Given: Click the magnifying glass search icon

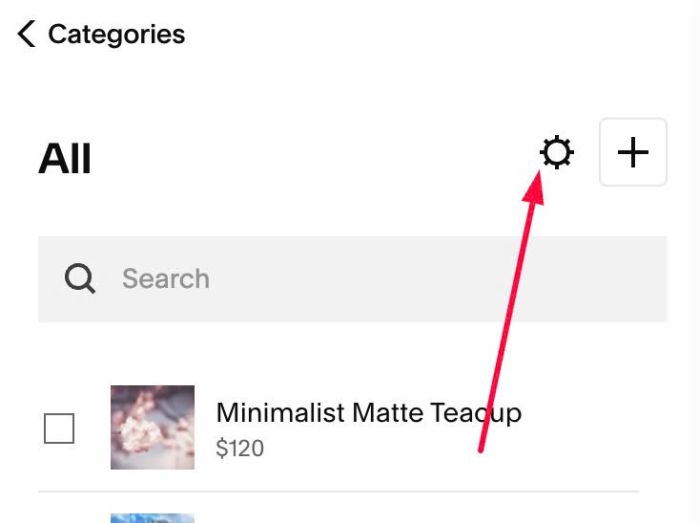Looking at the screenshot, I should click(x=80, y=278).
